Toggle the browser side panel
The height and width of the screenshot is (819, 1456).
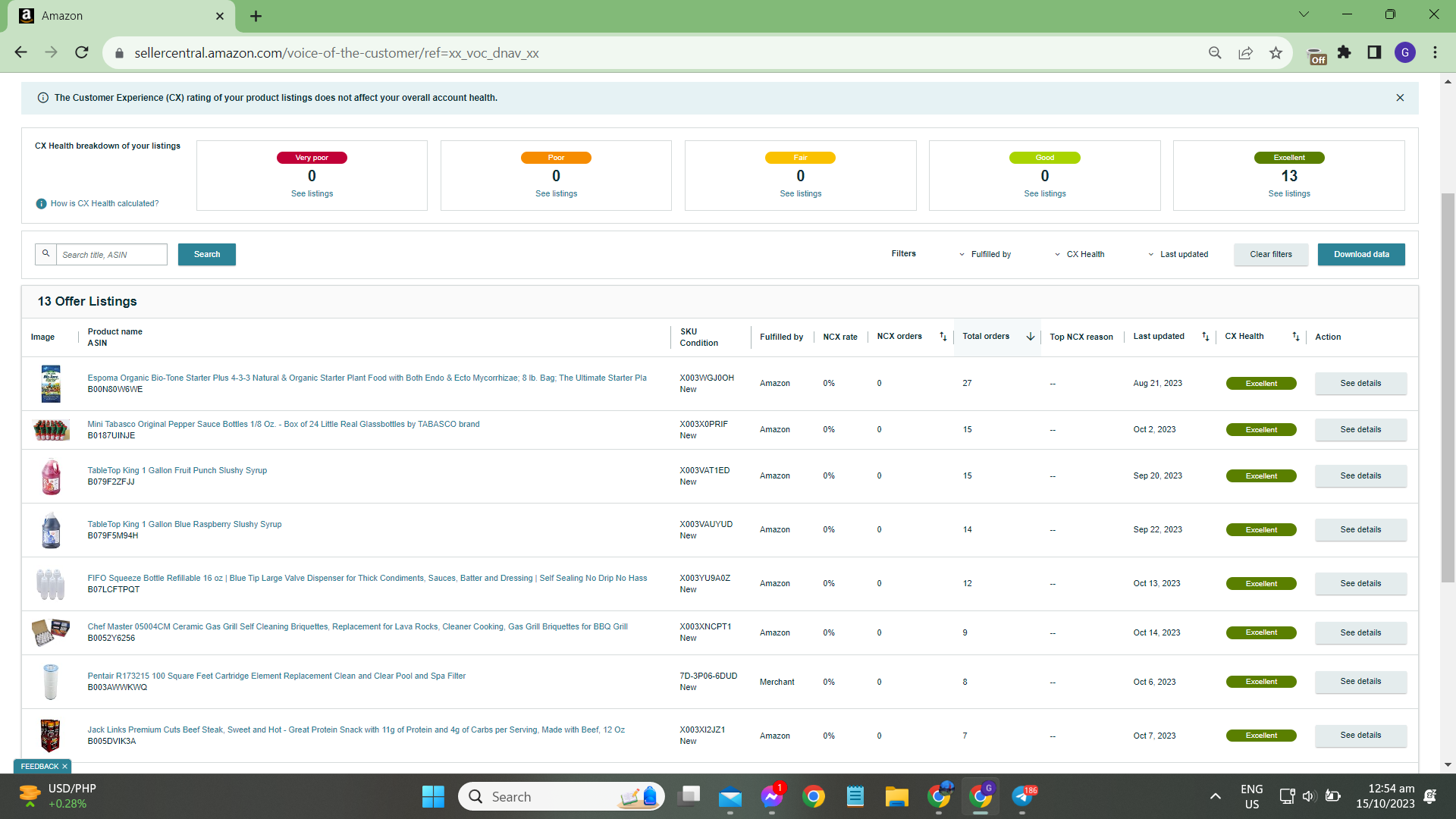tap(1374, 52)
